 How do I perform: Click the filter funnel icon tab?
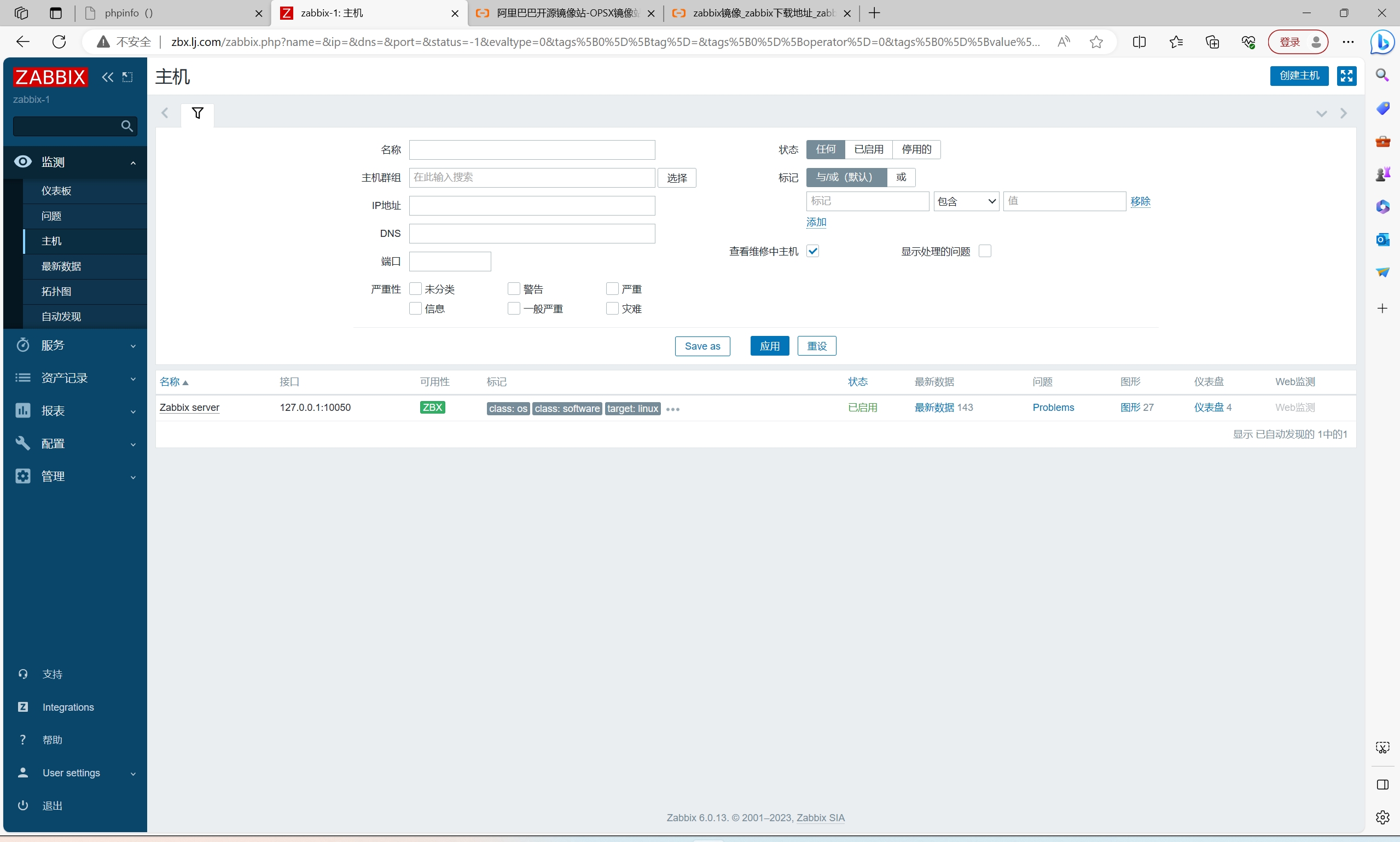(x=197, y=113)
